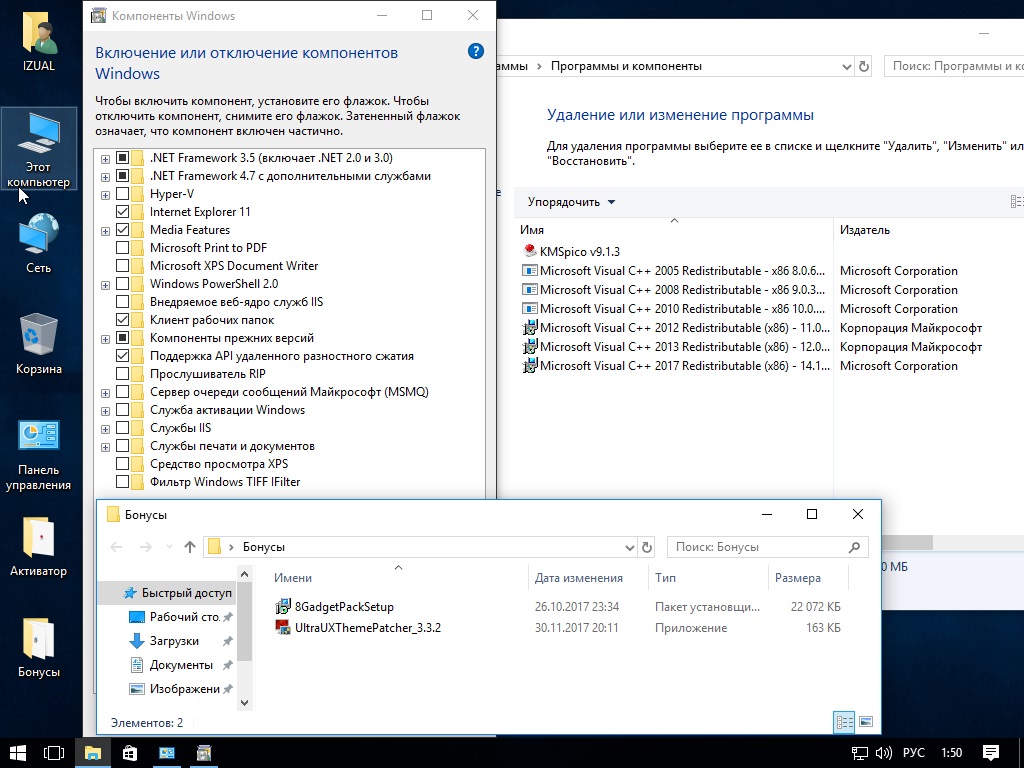Switch Бонусы window to details view
This screenshot has height=768, width=1024.
pyautogui.click(x=844, y=722)
